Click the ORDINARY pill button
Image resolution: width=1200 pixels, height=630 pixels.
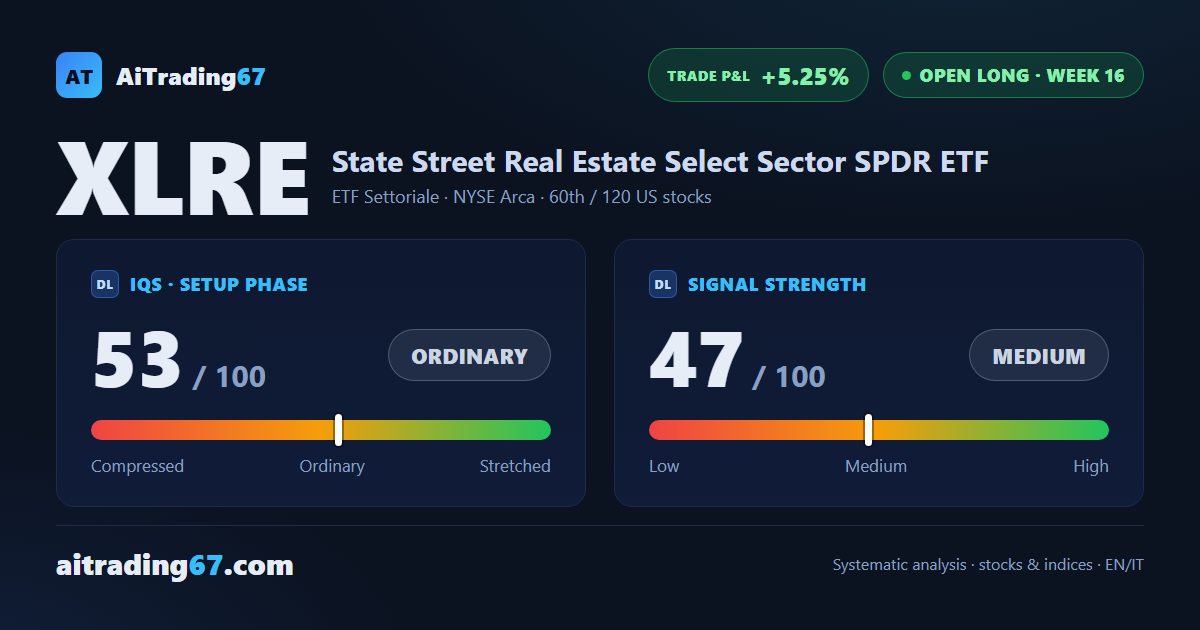click(x=469, y=355)
